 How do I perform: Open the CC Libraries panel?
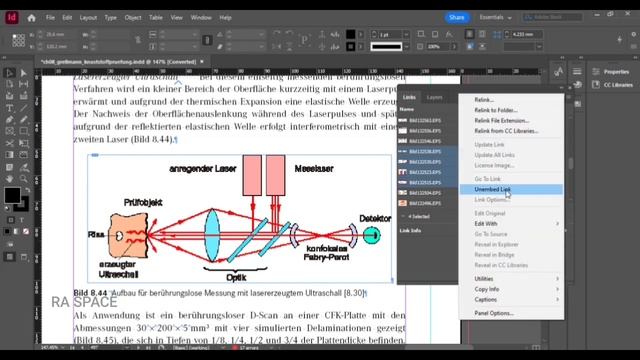pos(613,85)
